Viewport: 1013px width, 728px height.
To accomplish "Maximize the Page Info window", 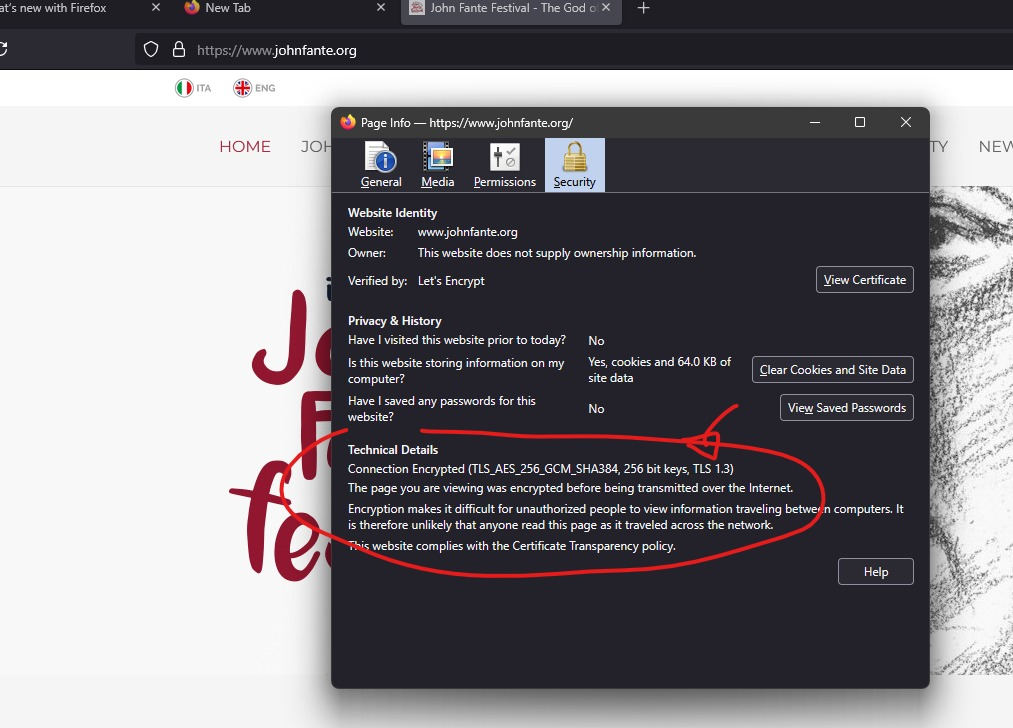I will 860,122.
